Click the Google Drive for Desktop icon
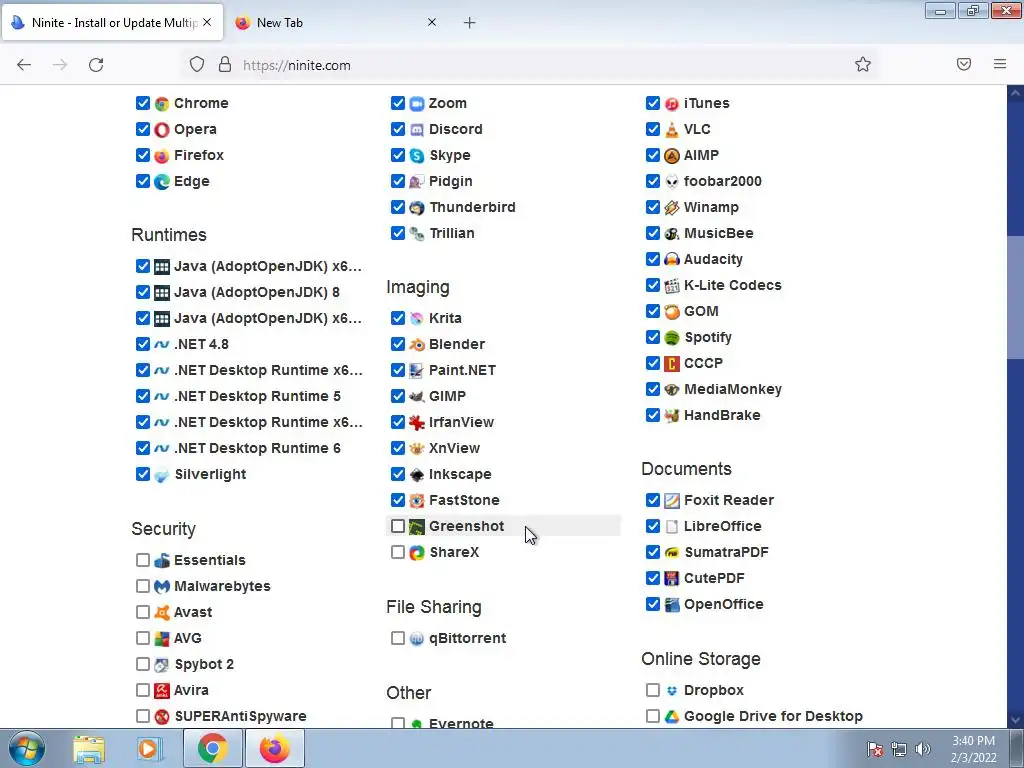This screenshot has height=768, width=1024. [672, 716]
